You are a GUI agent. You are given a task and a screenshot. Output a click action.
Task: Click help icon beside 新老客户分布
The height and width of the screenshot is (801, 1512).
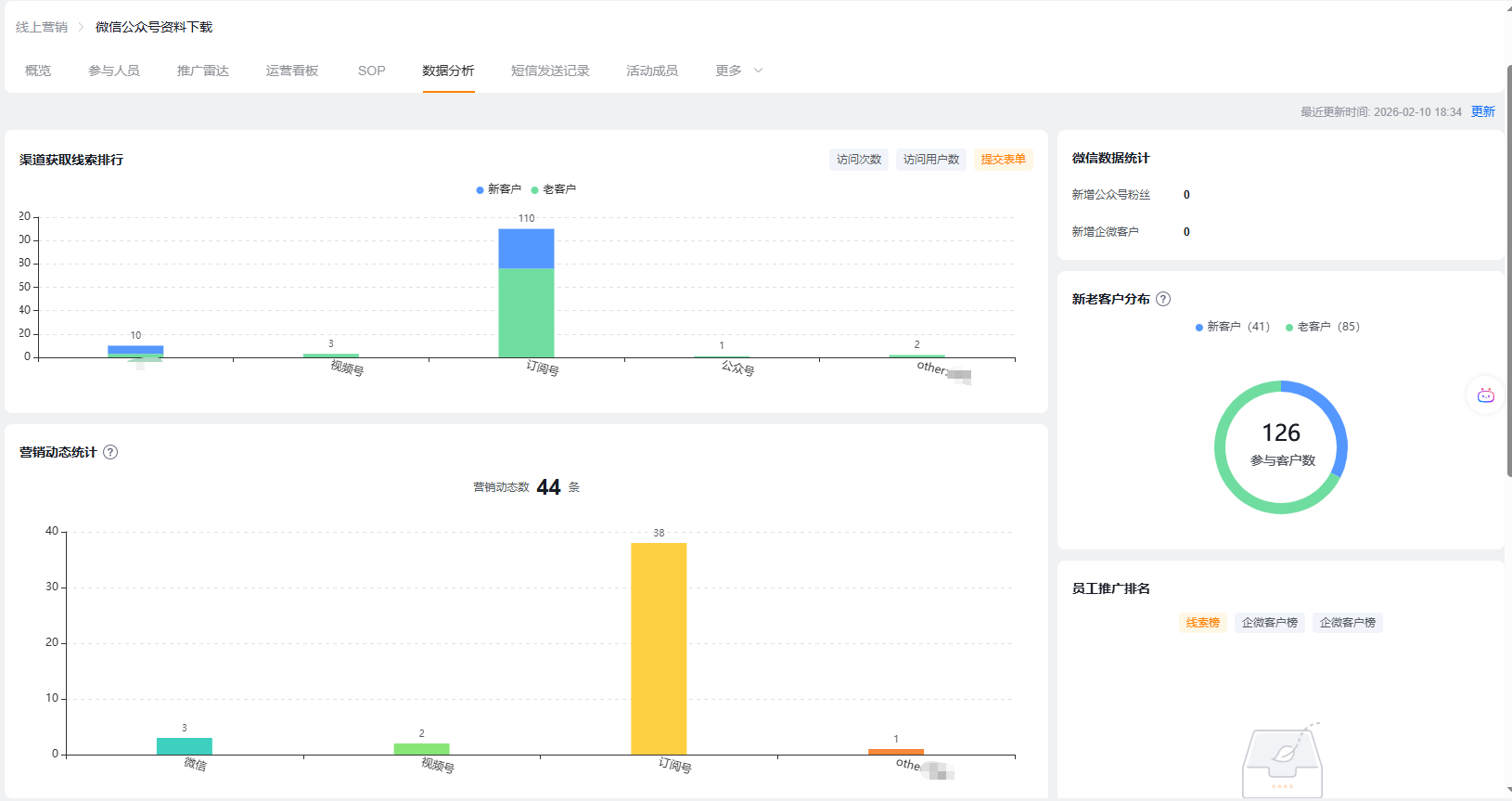[x=1163, y=299]
